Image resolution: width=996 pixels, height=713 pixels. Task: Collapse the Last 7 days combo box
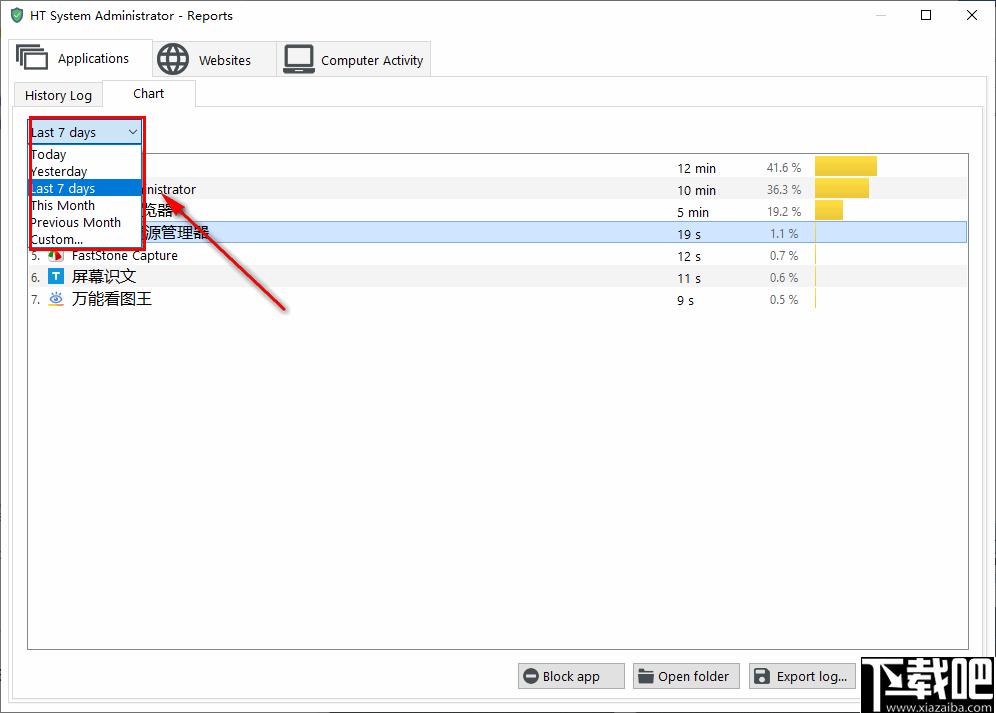coord(85,132)
